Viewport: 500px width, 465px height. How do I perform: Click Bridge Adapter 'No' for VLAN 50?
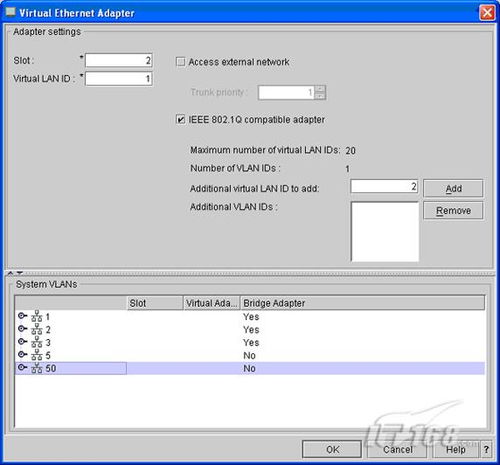249,368
